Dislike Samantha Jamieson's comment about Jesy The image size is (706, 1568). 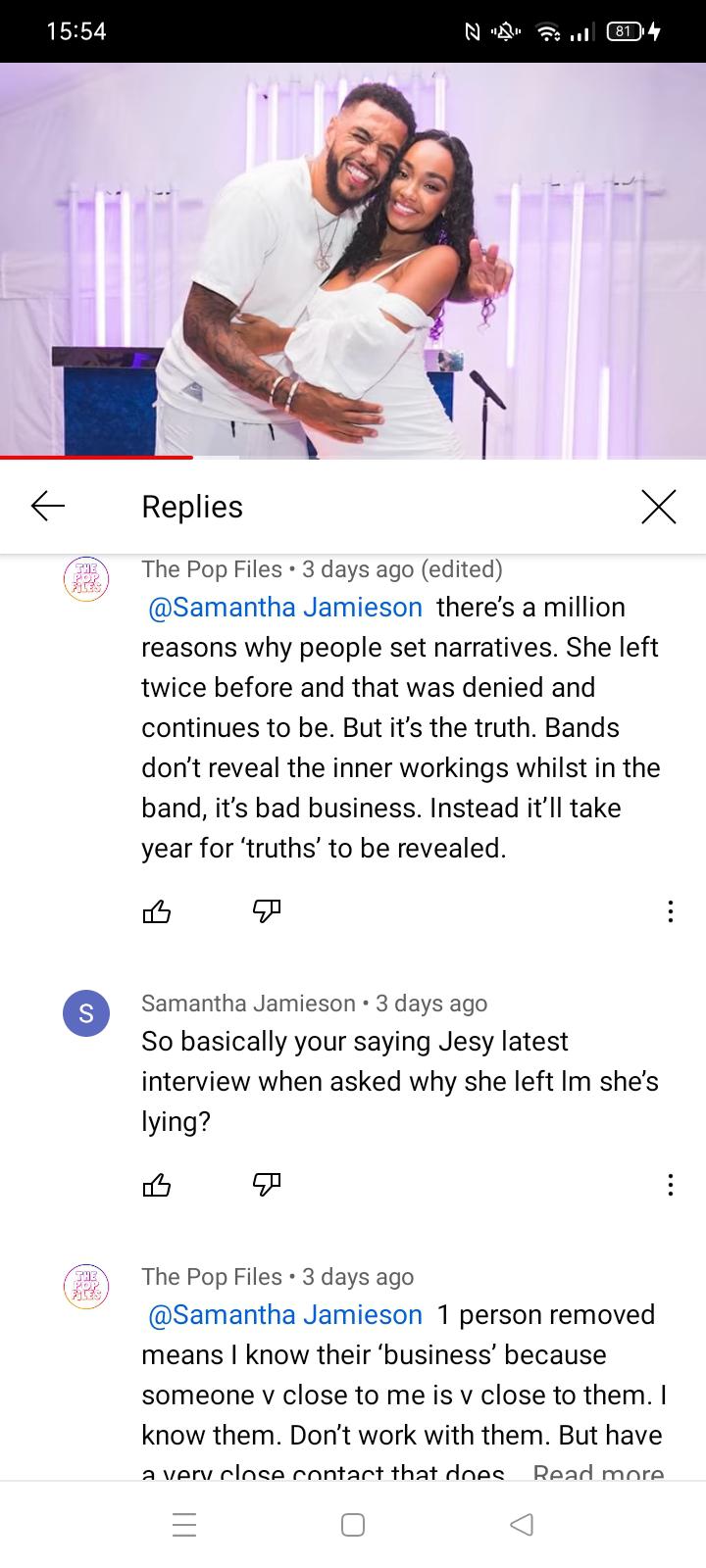pos(267,1186)
